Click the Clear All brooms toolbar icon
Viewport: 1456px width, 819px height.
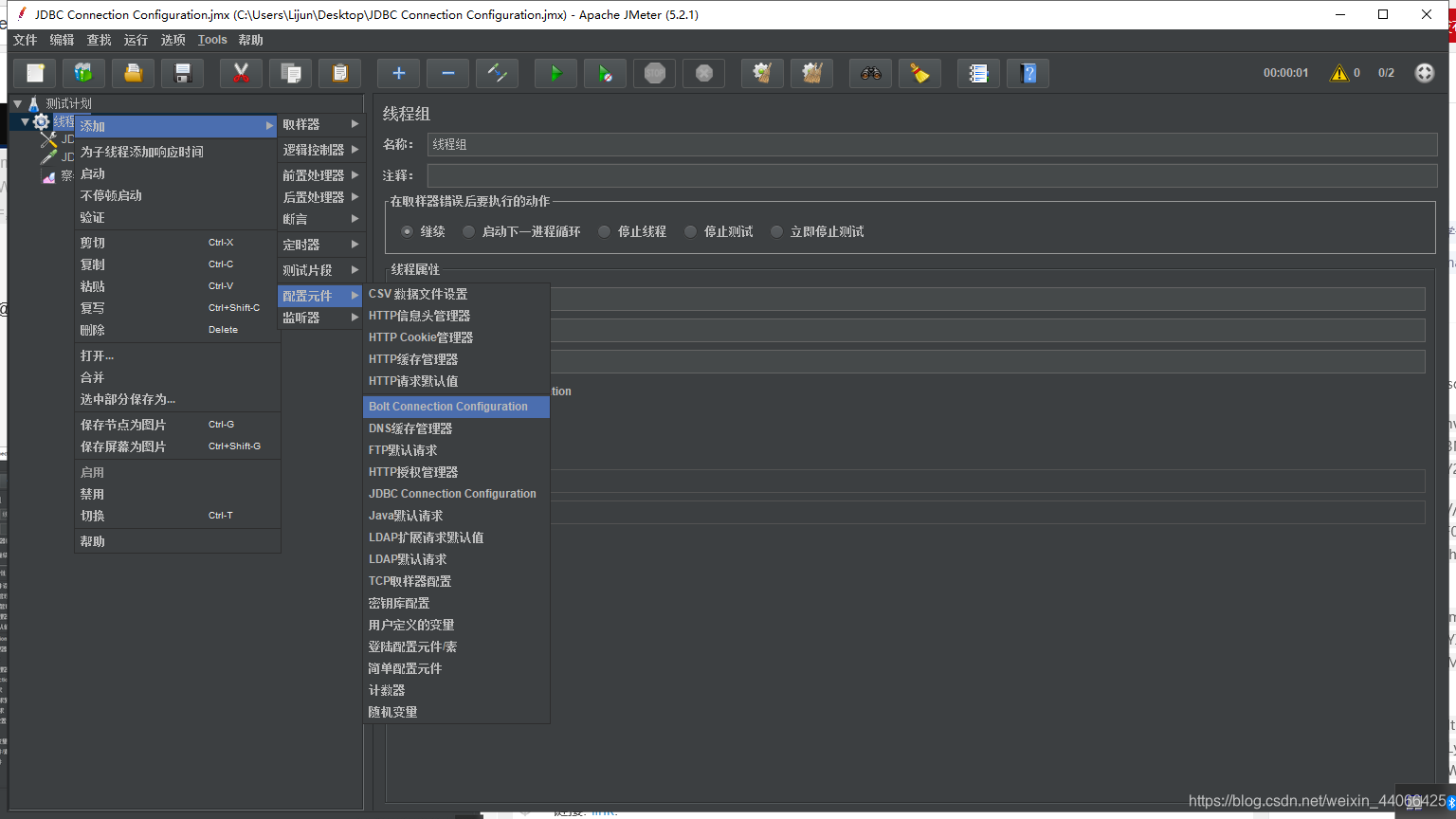pos(811,73)
